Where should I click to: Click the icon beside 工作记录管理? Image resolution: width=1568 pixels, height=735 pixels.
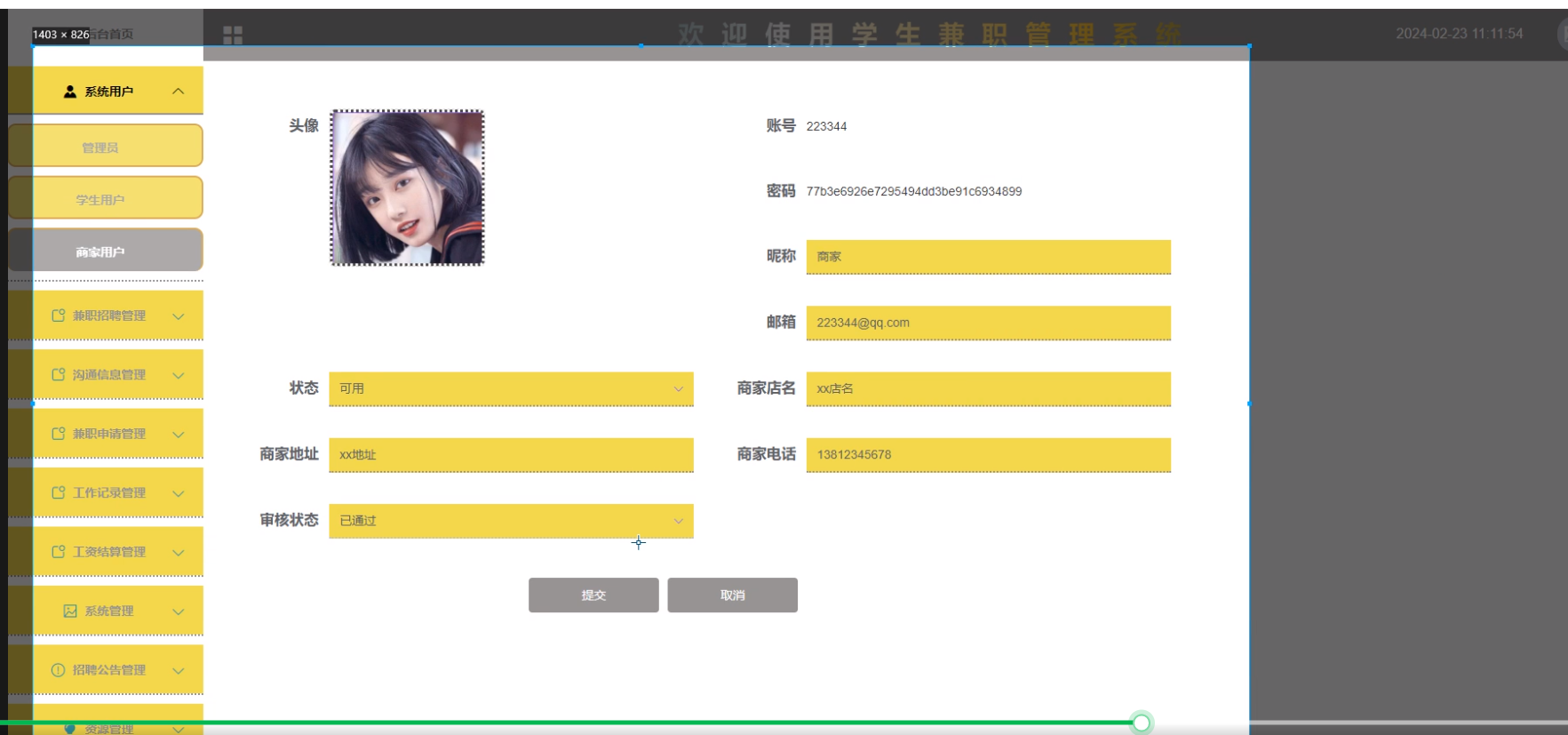pyautogui.click(x=59, y=492)
